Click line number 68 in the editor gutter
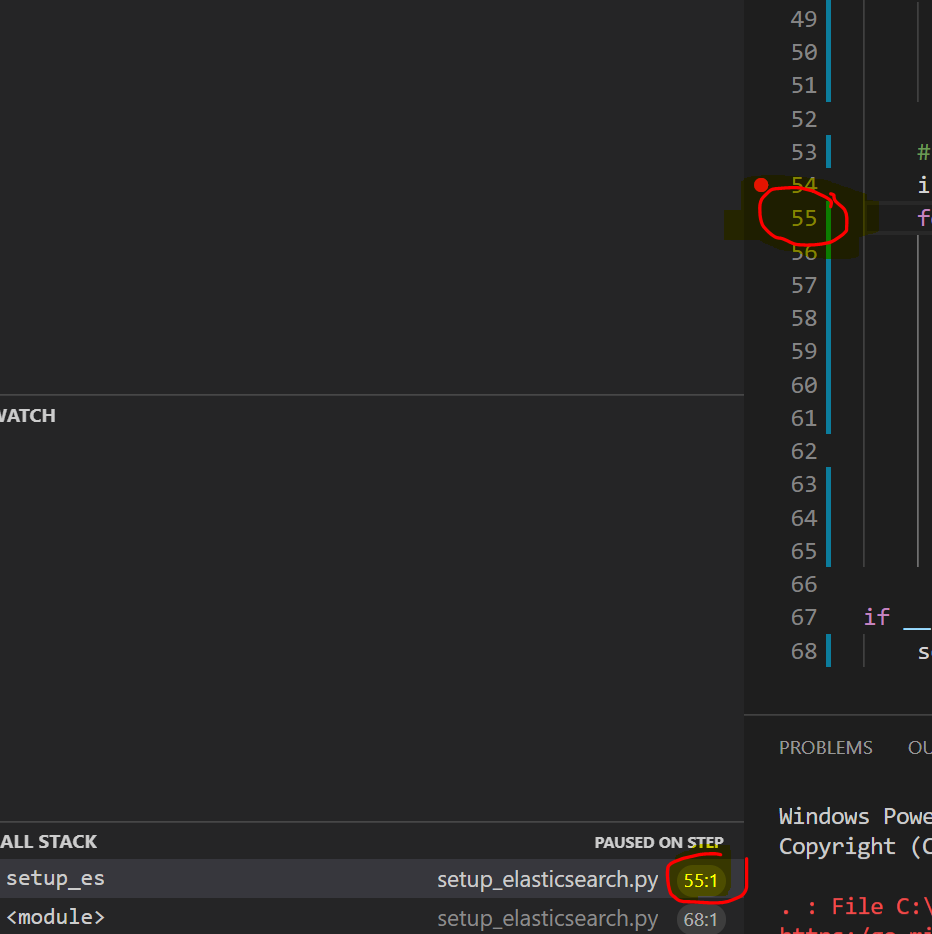 click(804, 650)
